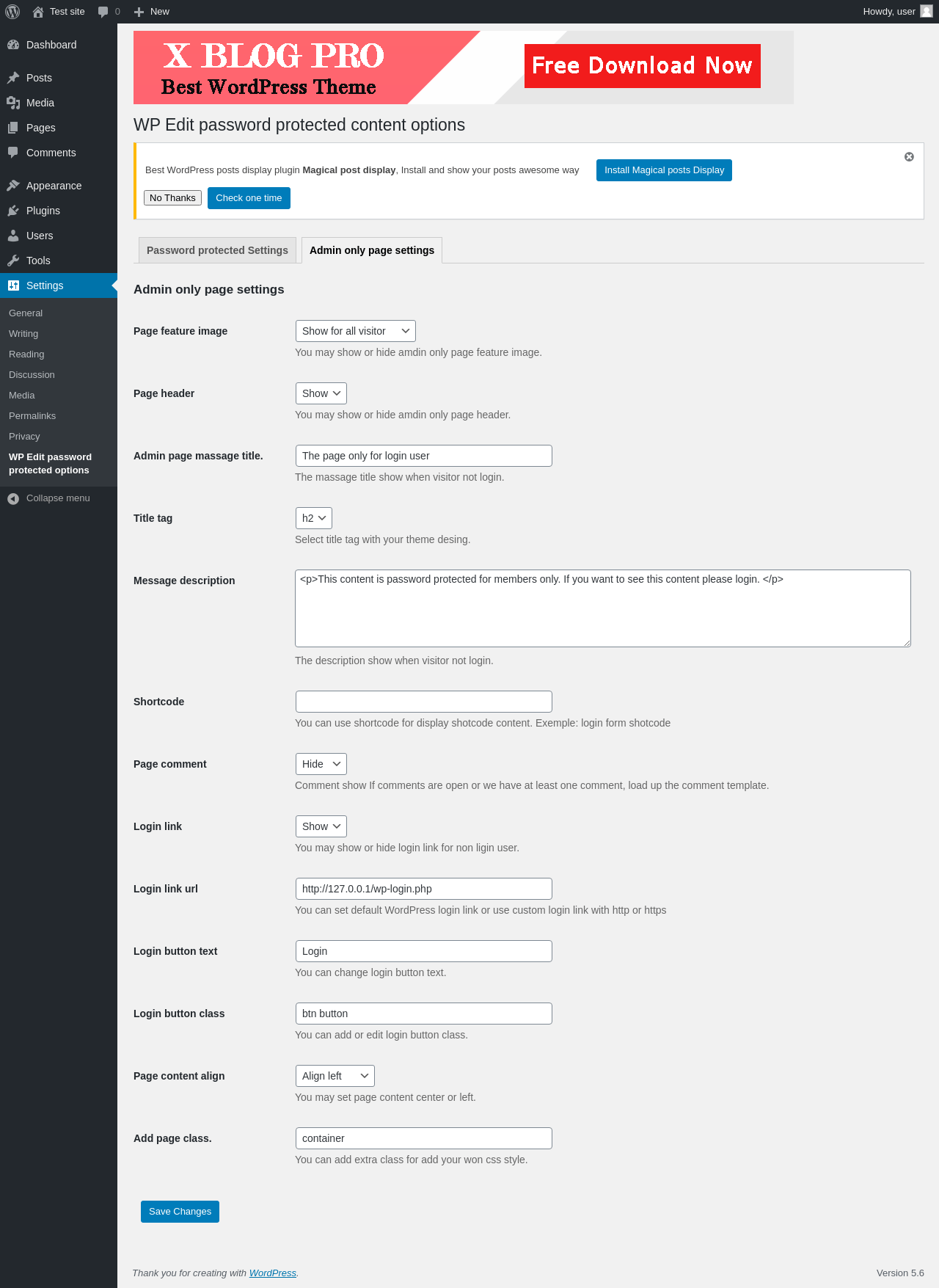Open Permalinks settings submenu
This screenshot has height=1288, width=939.
(32, 416)
